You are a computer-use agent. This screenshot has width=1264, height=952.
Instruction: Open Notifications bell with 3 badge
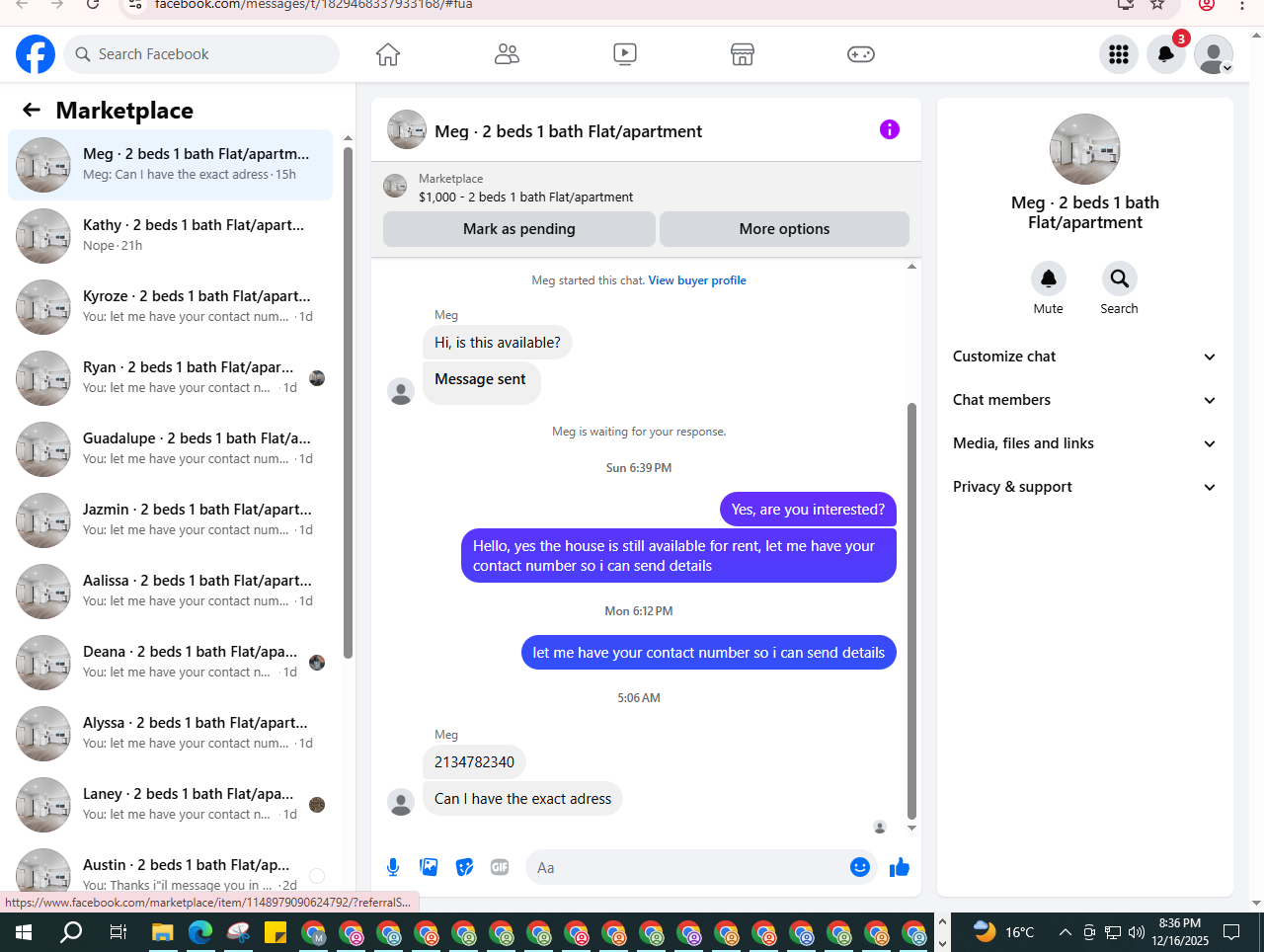(1166, 54)
